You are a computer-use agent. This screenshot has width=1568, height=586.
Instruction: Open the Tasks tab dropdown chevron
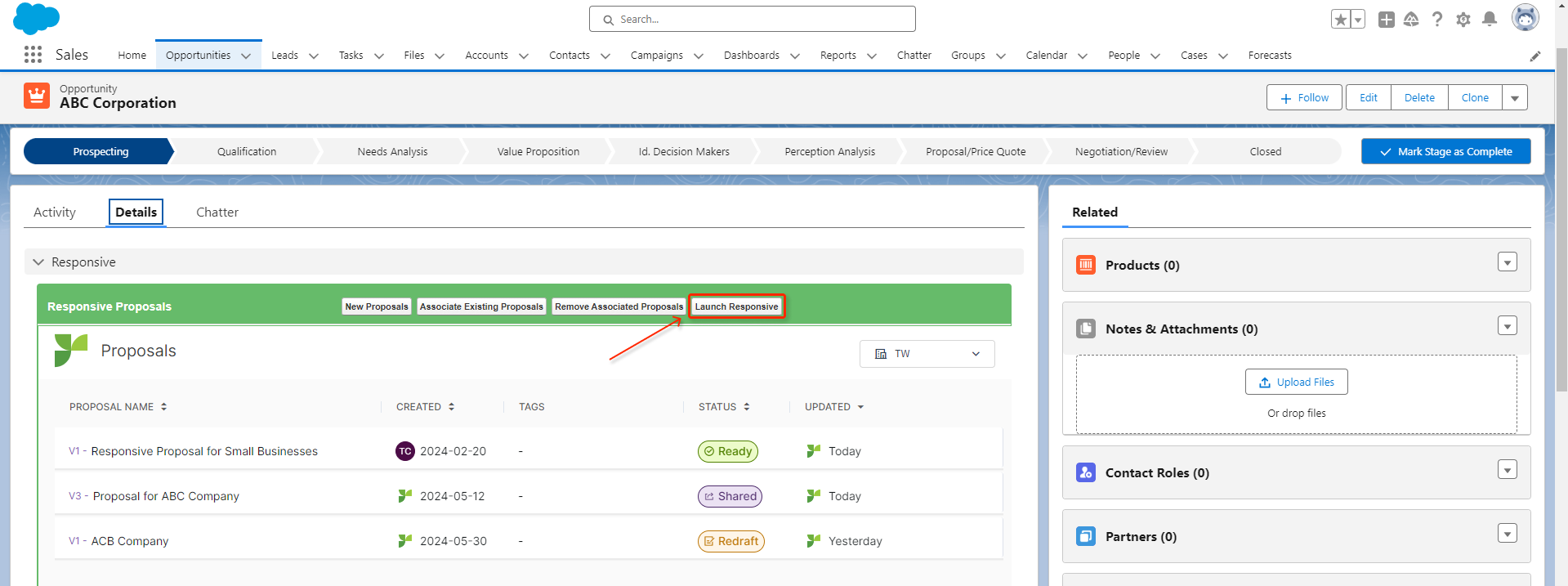coord(379,56)
